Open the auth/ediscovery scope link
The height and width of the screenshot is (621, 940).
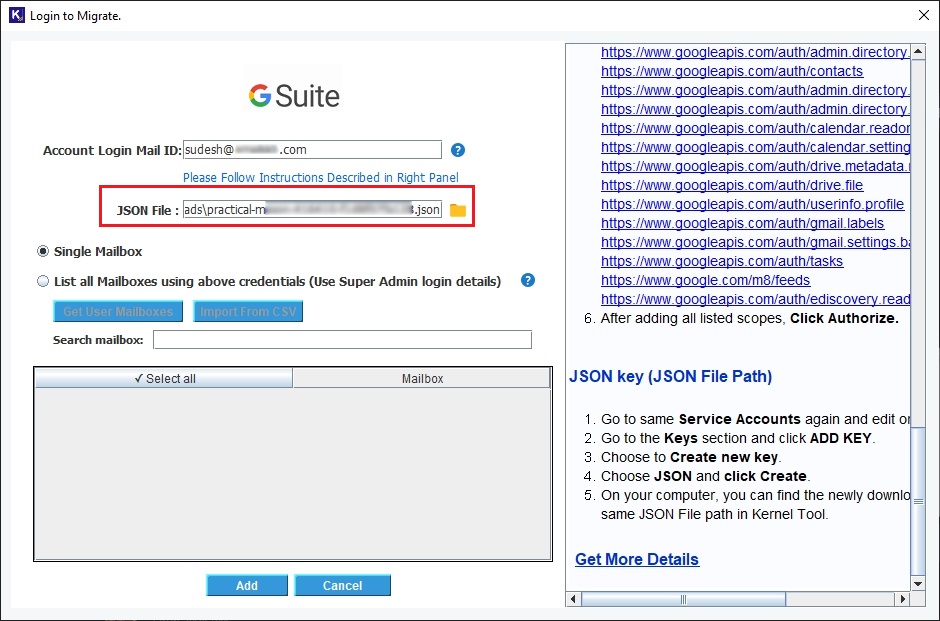(755, 299)
